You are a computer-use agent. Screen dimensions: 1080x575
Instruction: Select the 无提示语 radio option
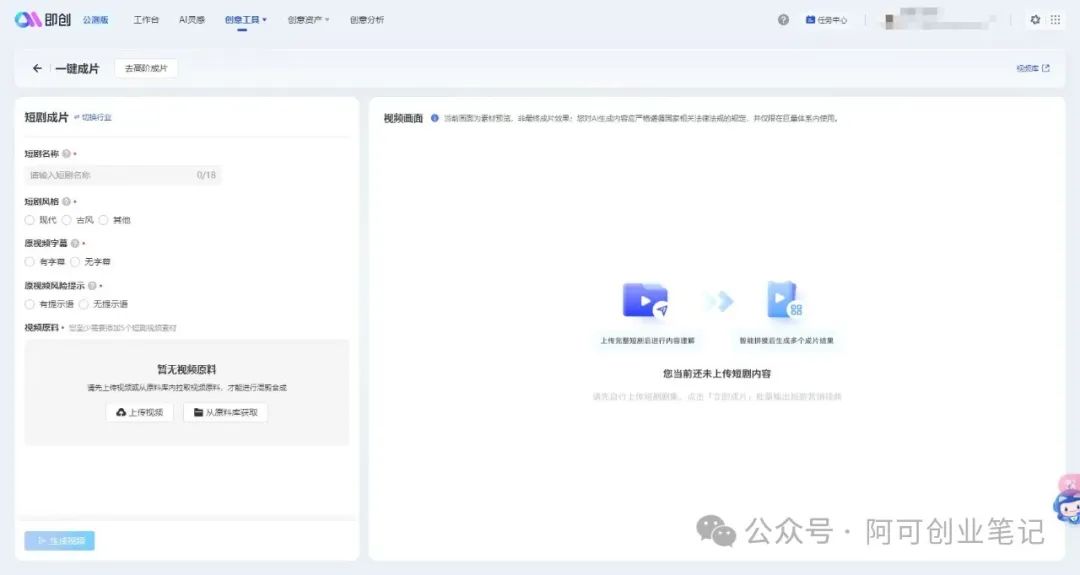(83, 304)
